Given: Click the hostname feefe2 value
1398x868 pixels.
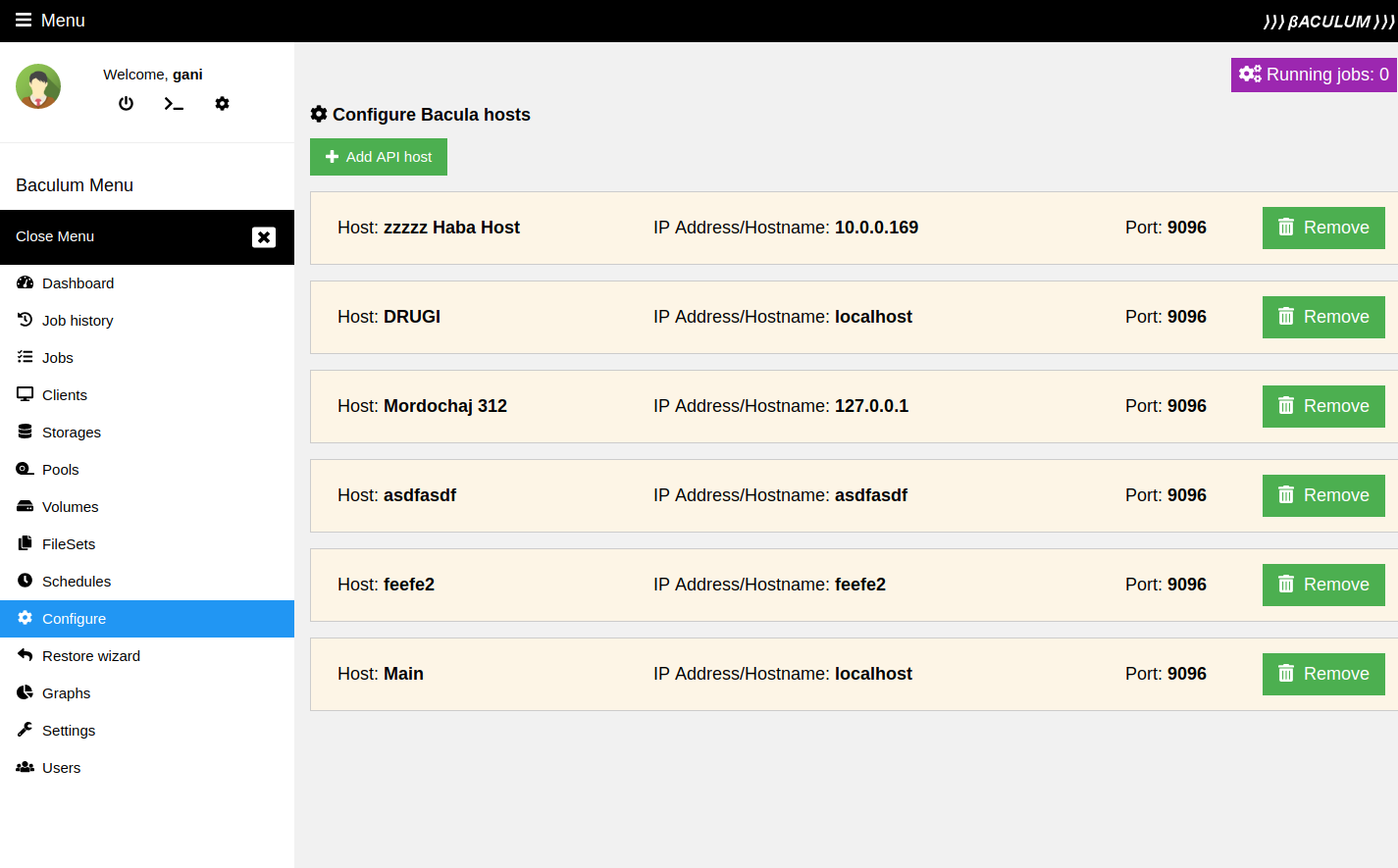Looking at the screenshot, I should pos(860,585).
